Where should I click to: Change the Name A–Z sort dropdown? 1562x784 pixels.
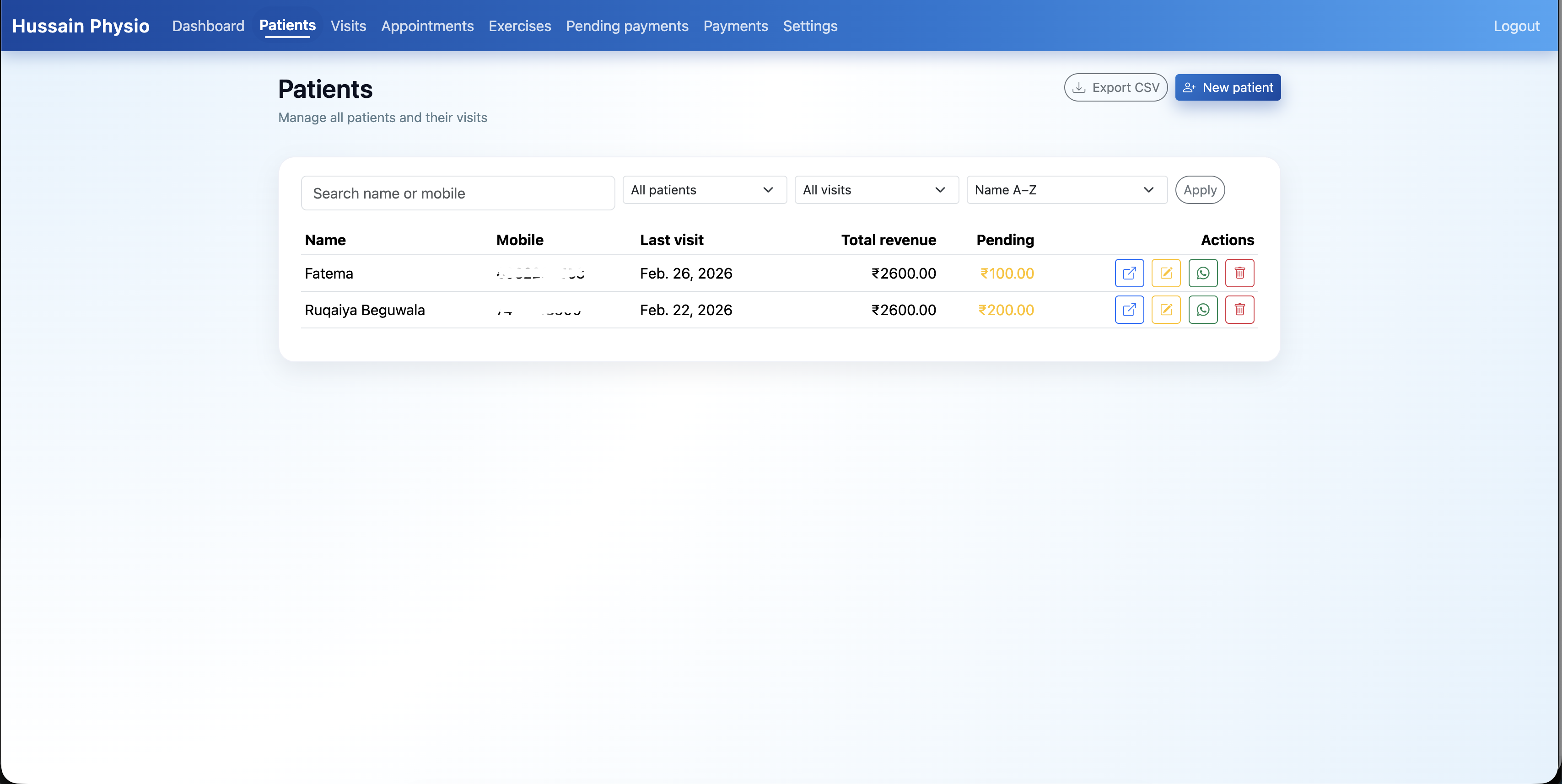point(1066,190)
